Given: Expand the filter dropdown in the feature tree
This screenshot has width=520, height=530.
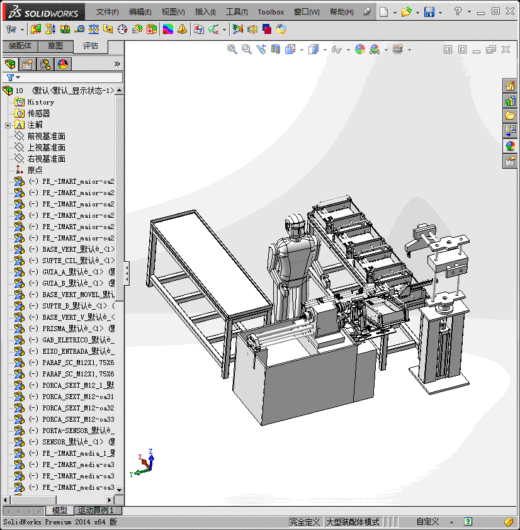Looking at the screenshot, I should point(18,77).
